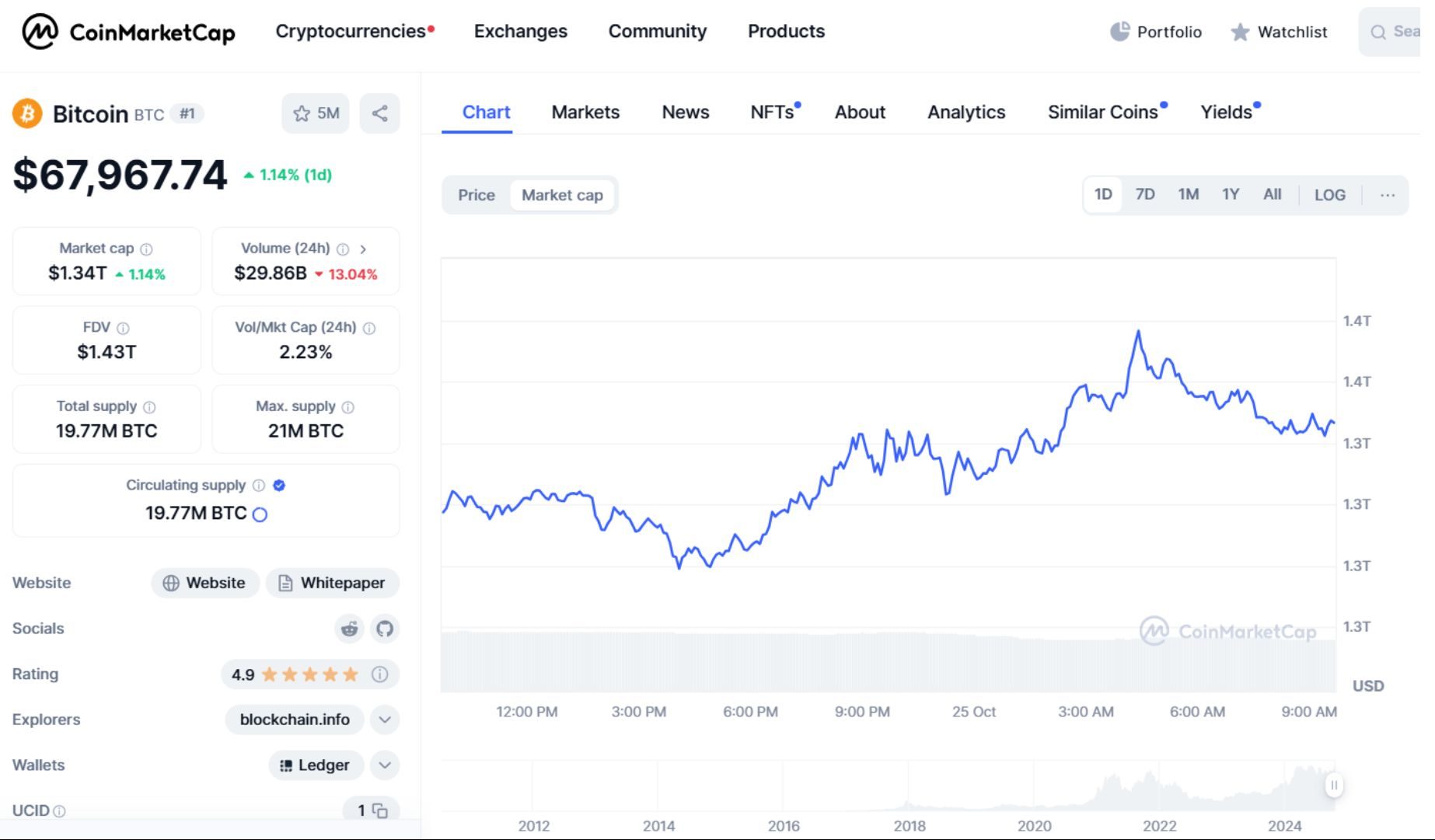1435x840 pixels.
Task: Add Bitcoin to watchlist via star icon
Action: point(302,113)
